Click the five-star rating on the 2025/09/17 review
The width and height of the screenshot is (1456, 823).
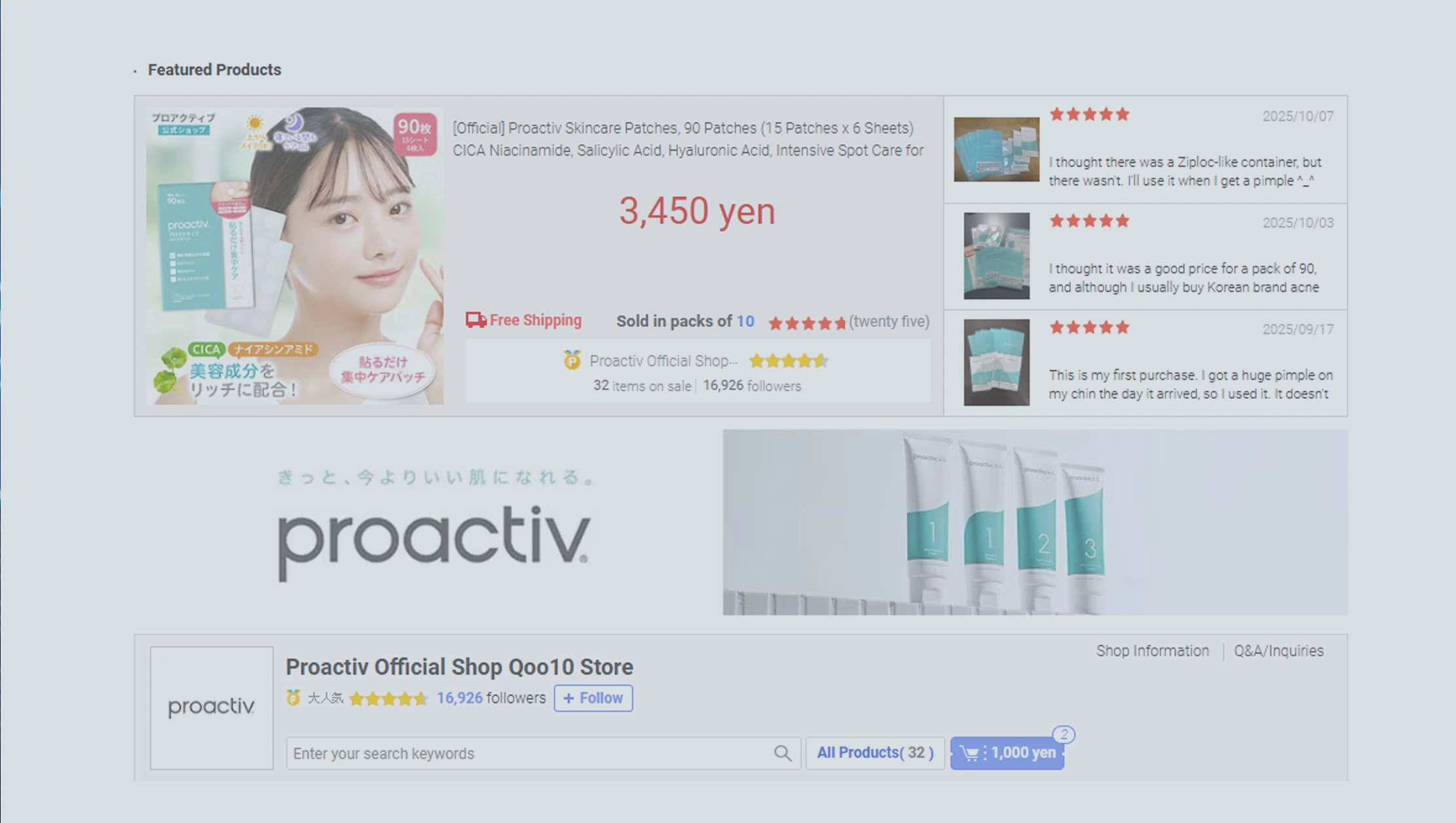[1089, 327]
